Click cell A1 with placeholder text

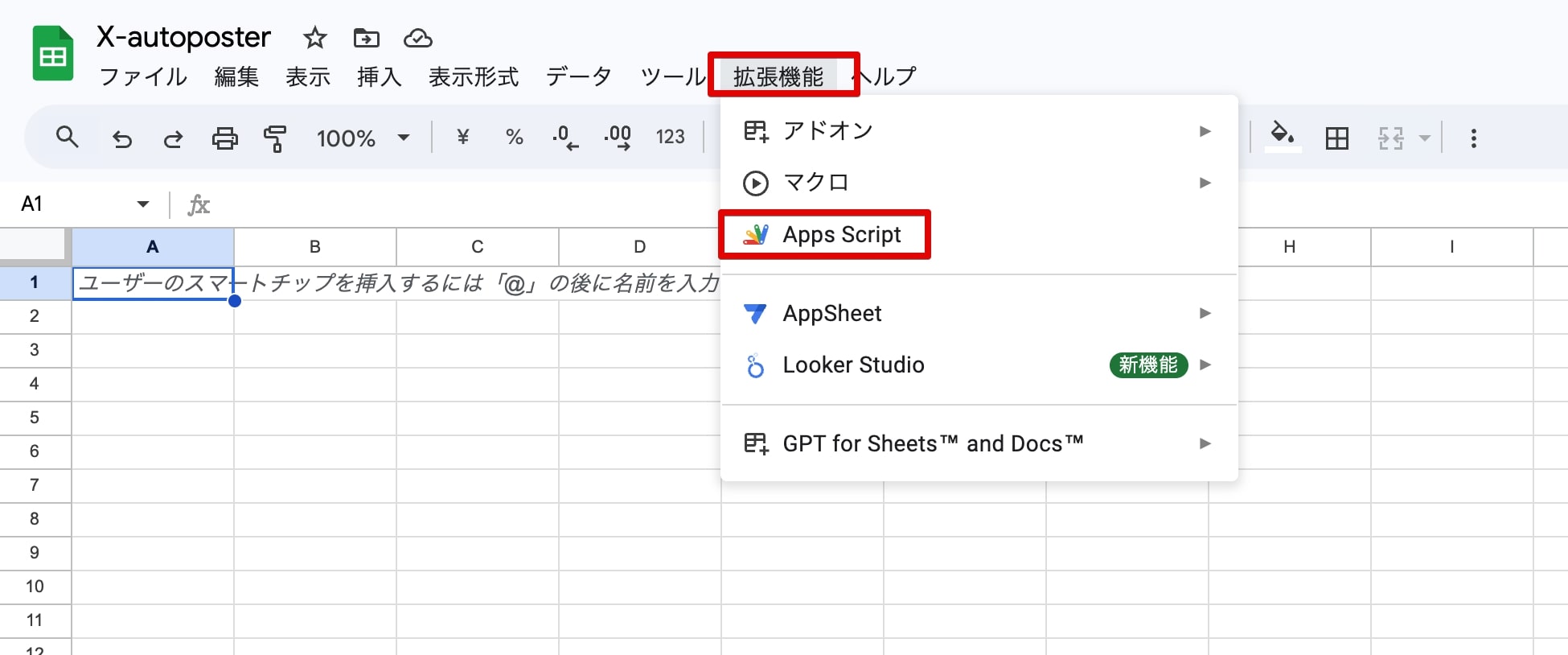coord(153,283)
